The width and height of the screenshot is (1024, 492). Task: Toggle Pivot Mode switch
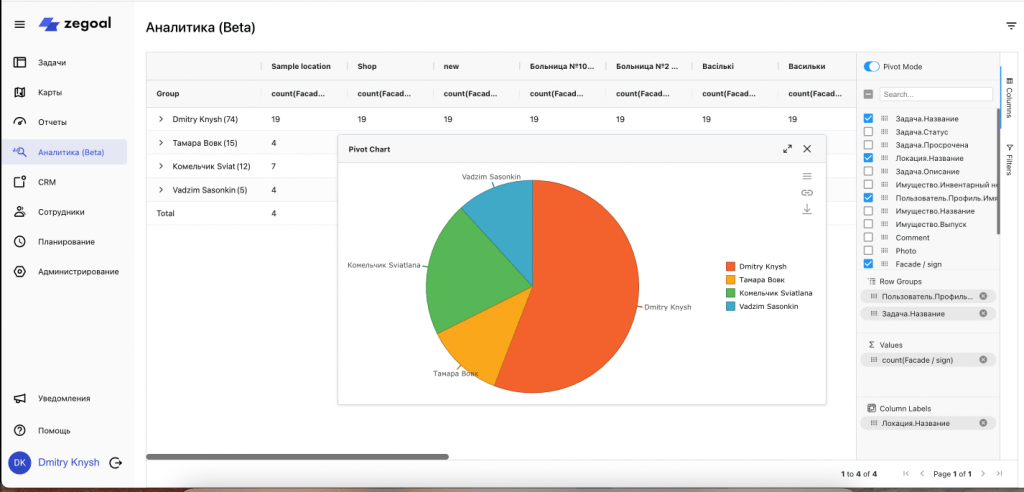click(872, 67)
